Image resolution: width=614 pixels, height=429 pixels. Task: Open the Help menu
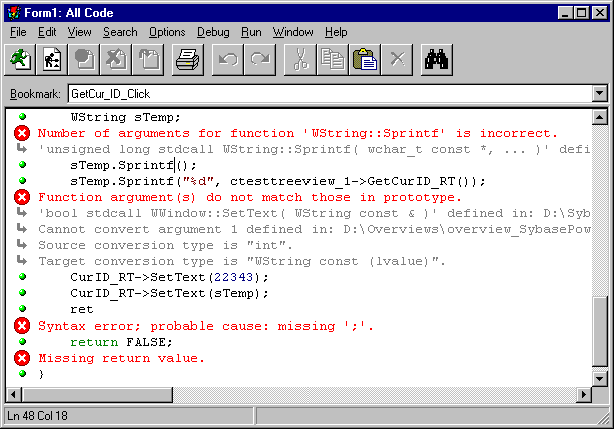(x=336, y=32)
